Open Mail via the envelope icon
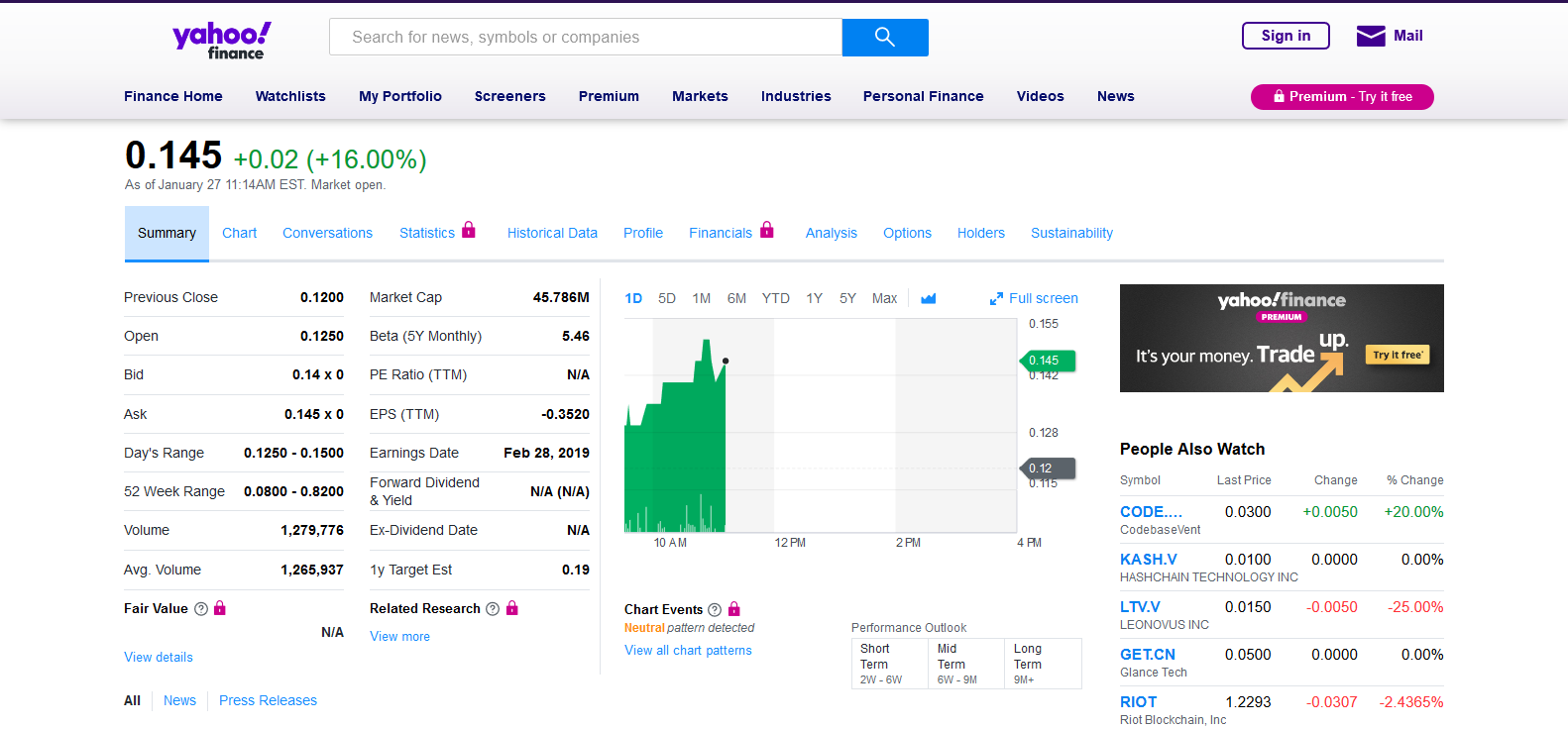The image size is (1568, 729). [x=1371, y=37]
